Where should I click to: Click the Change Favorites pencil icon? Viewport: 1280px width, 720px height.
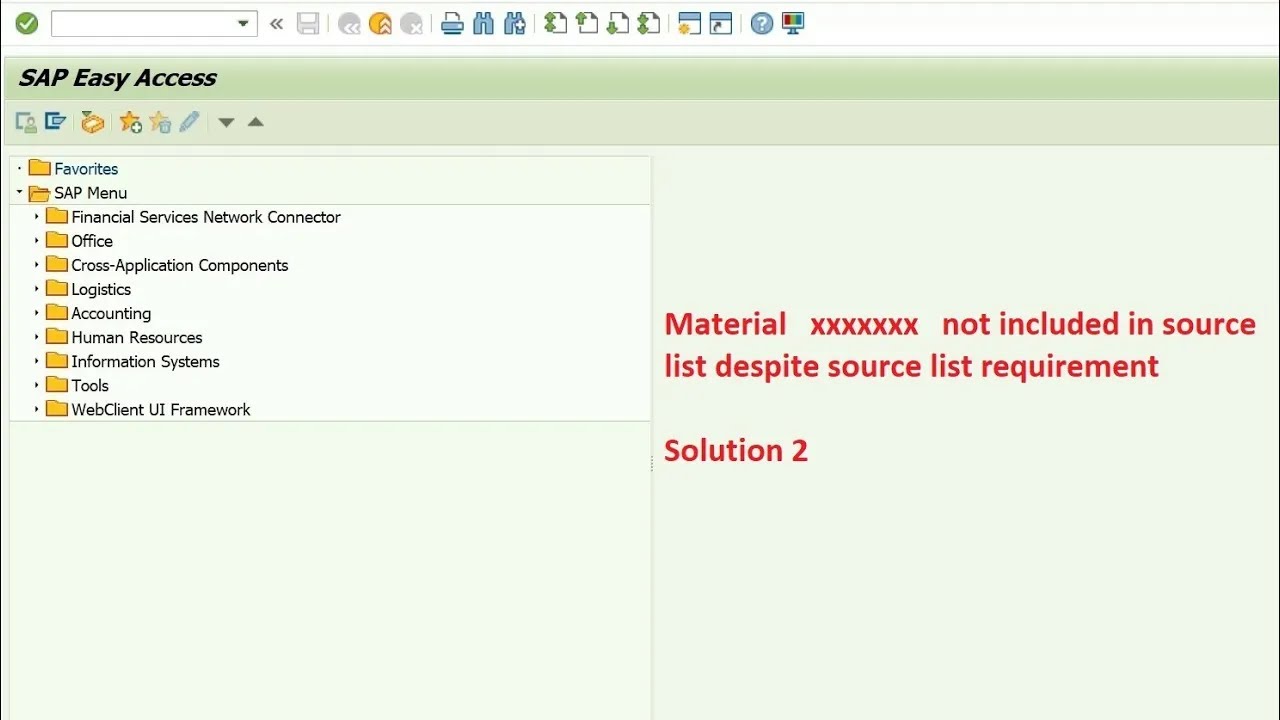(x=189, y=122)
